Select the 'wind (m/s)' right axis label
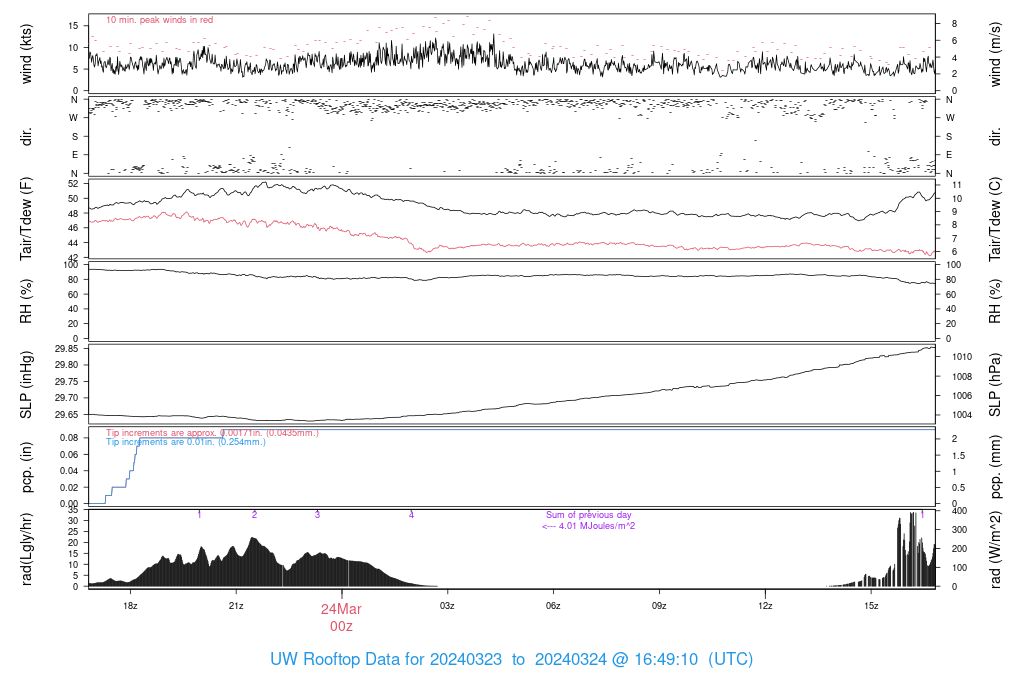 (x=995, y=54)
